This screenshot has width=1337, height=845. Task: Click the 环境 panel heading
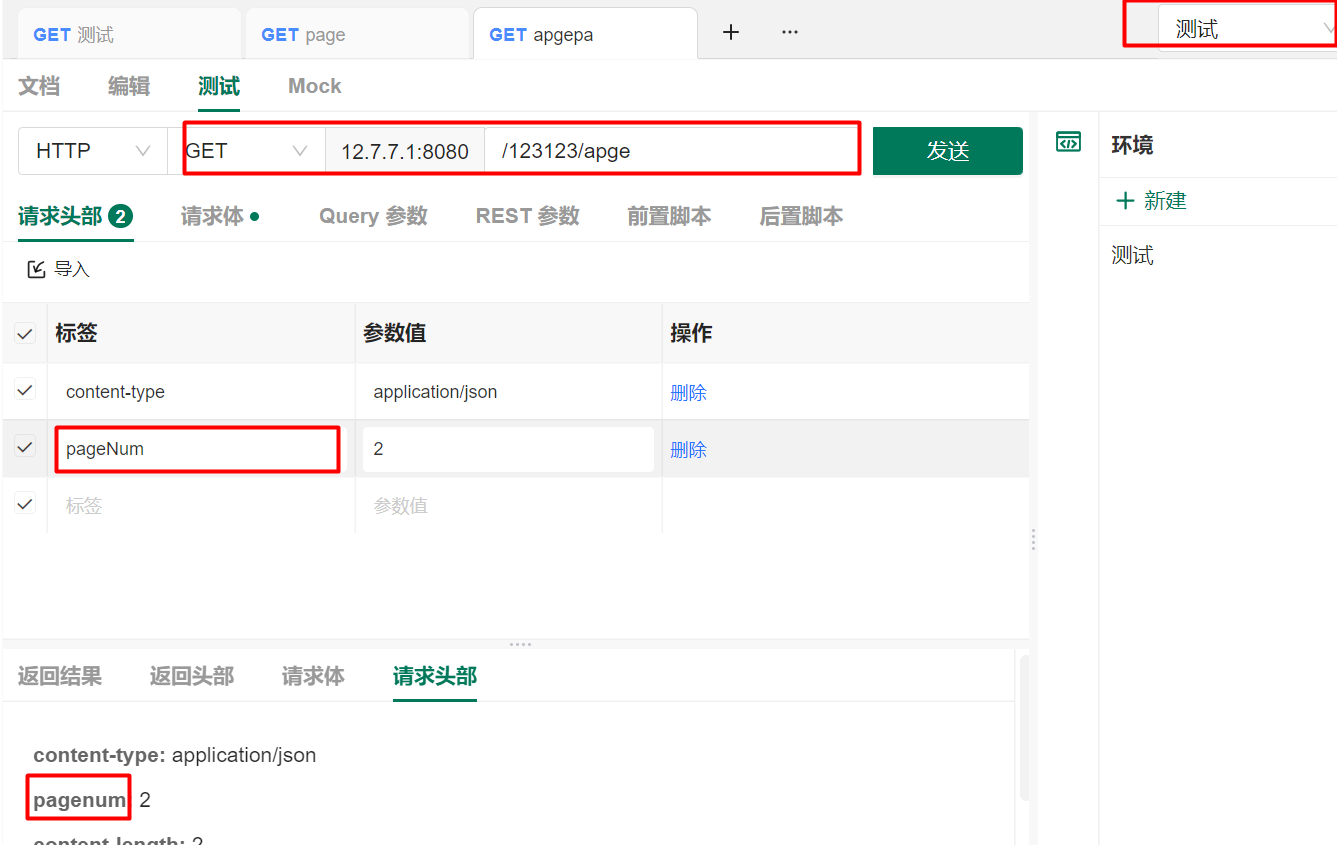coord(1132,145)
